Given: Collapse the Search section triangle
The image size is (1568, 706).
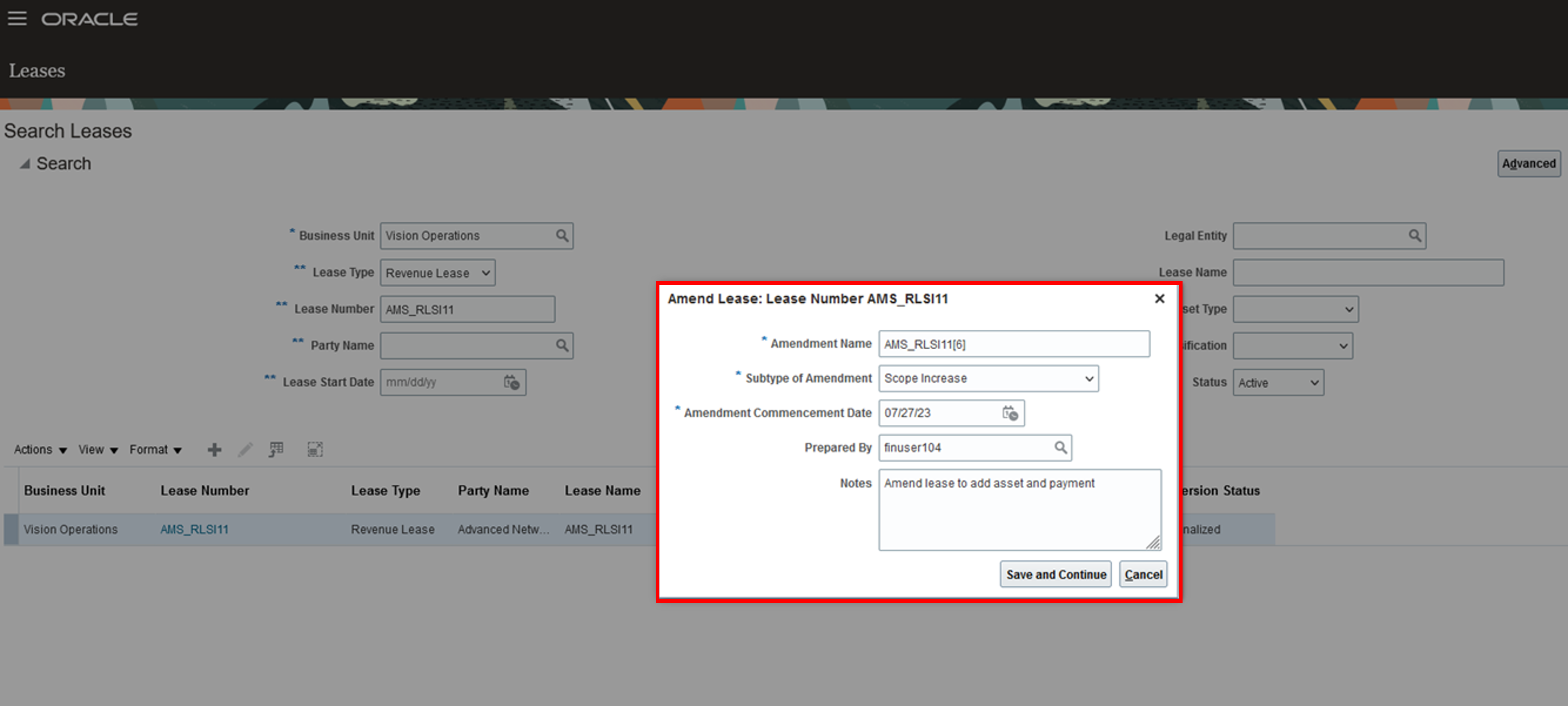Looking at the screenshot, I should pos(24,164).
